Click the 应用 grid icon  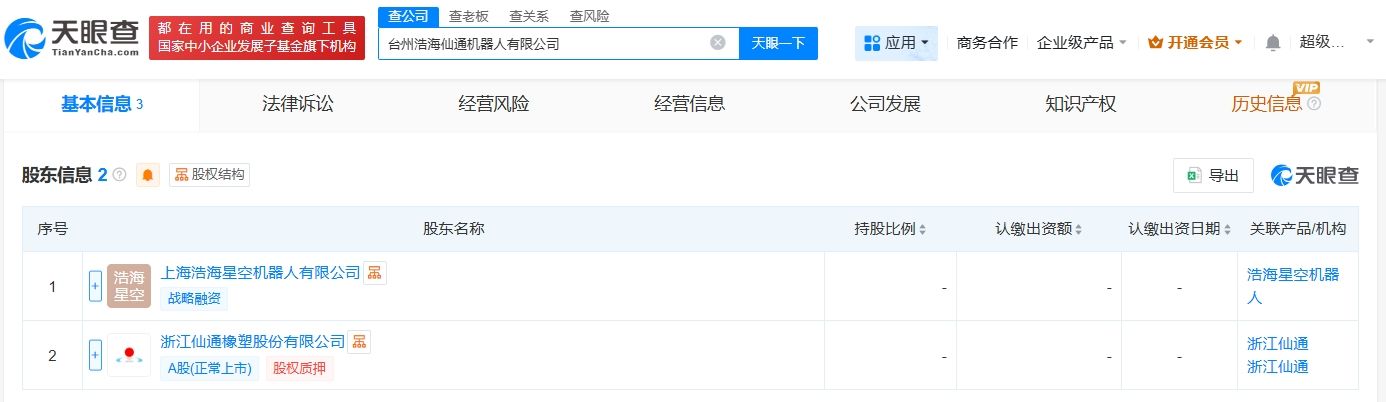[871, 43]
